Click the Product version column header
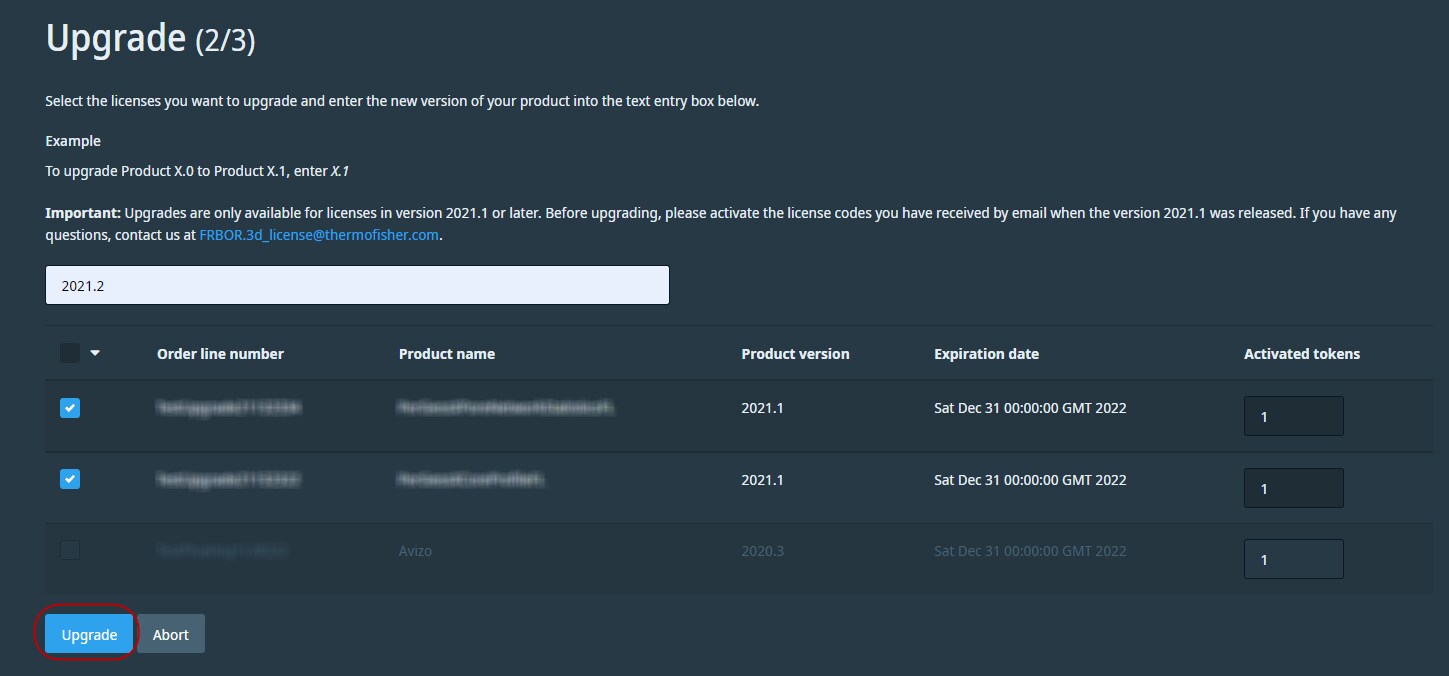This screenshot has width=1449, height=676. point(795,354)
